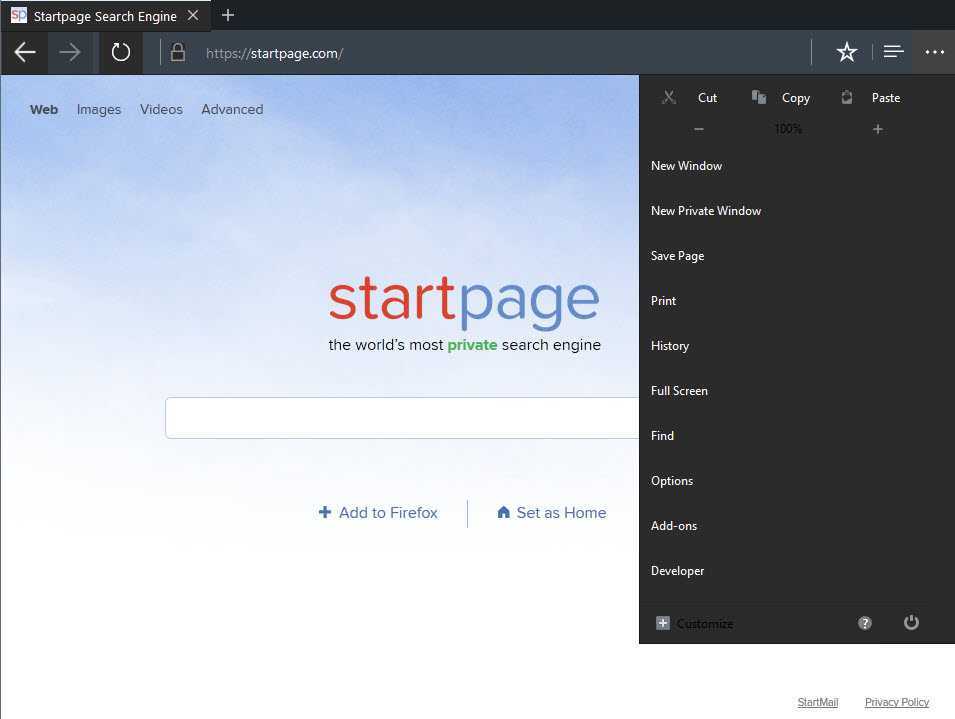
Task: Close the three-dots menu button
Action: click(x=934, y=52)
